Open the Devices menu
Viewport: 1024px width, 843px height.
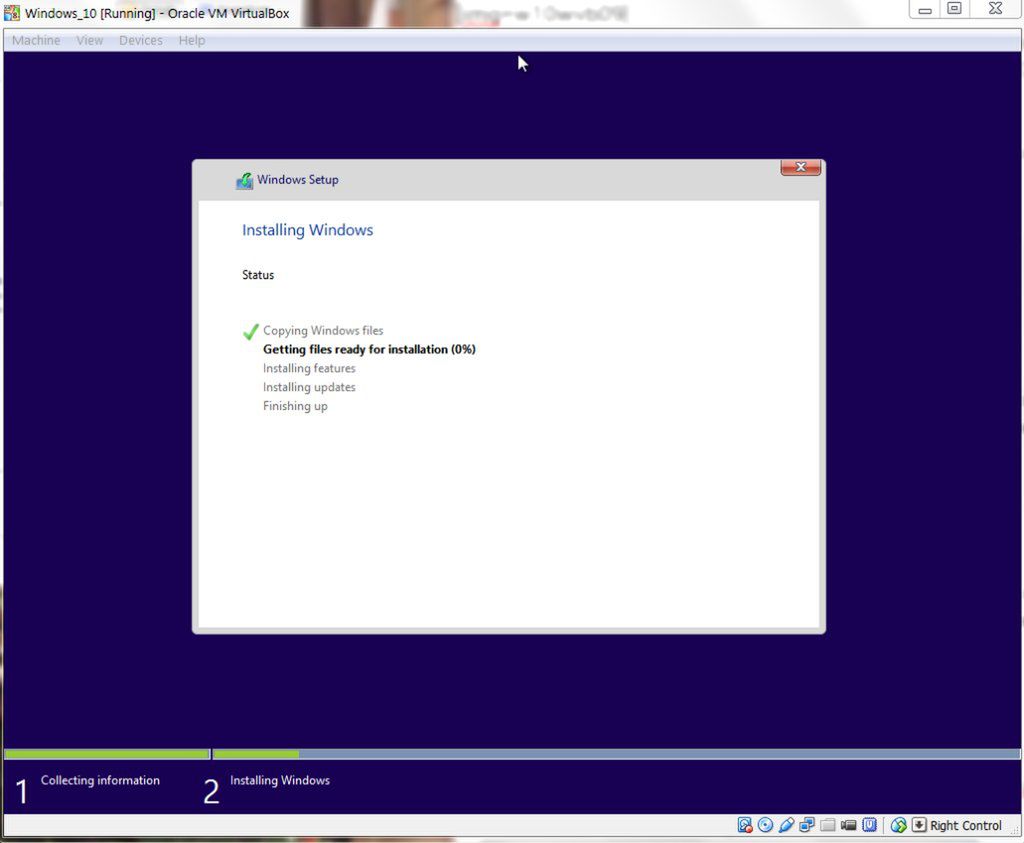[140, 40]
